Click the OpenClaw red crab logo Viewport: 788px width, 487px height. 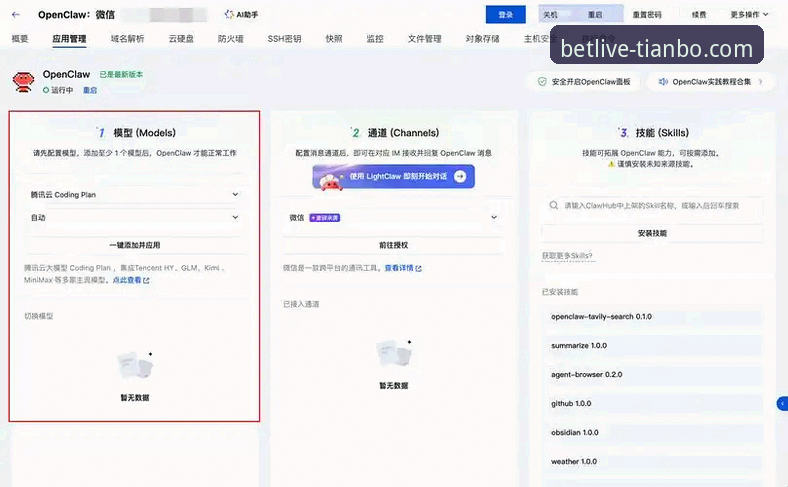(23, 82)
